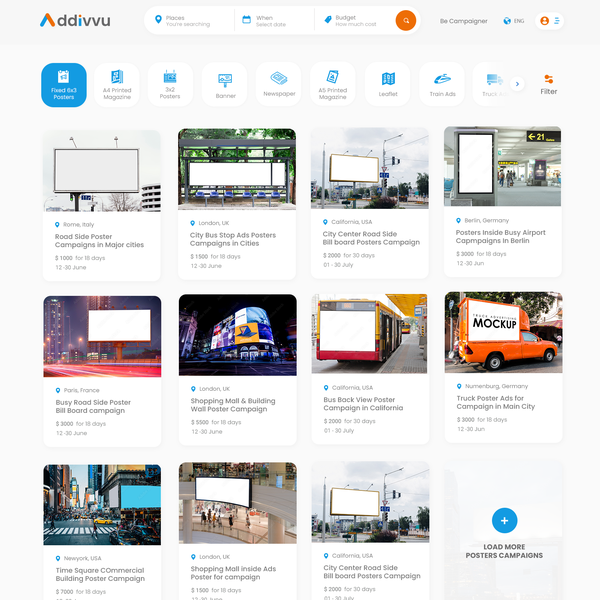Screen dimensions: 600x600
Task: Open Road Side Poster Campaigns title
Action: (x=99, y=240)
